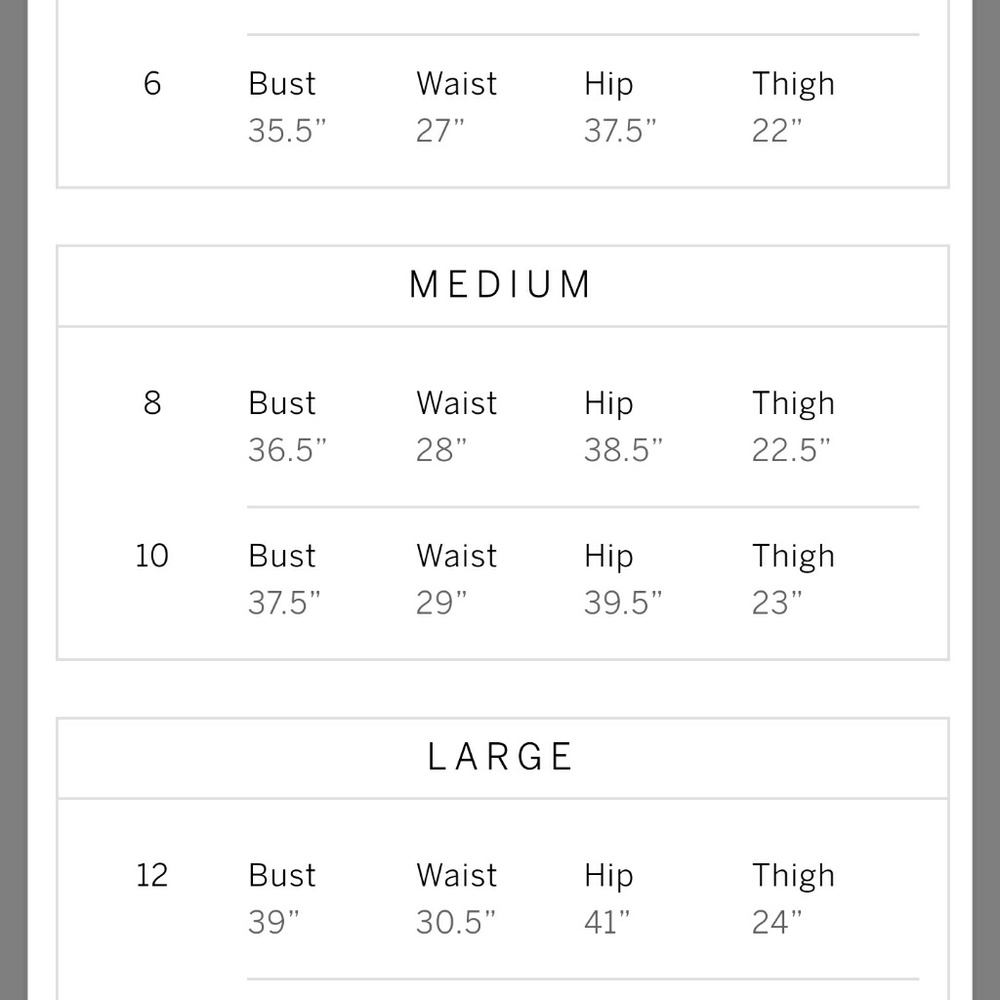The image size is (1000, 1000).
Task: Click size number 10 row label
Action: (x=152, y=555)
